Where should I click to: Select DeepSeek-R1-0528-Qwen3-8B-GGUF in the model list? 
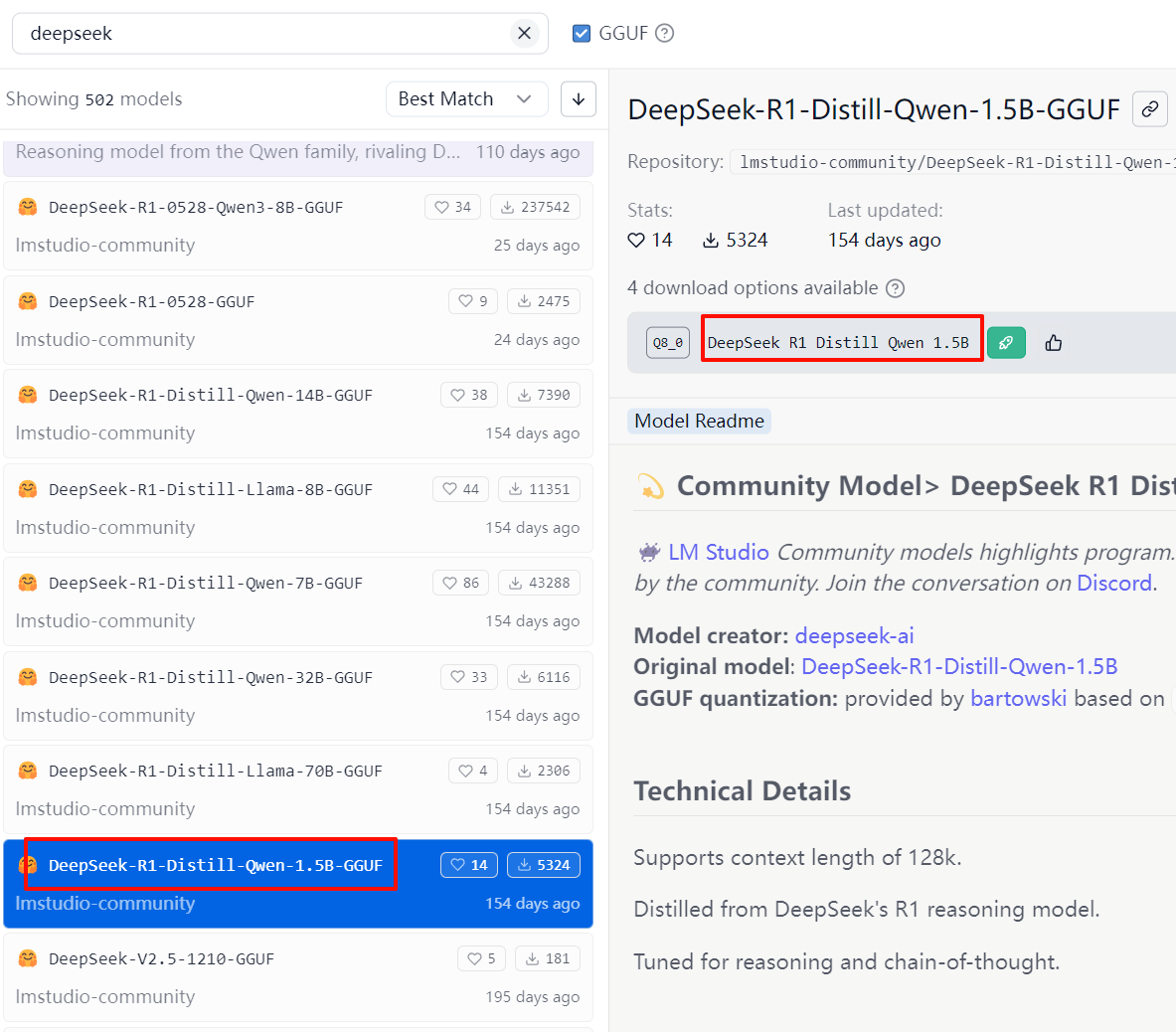(x=298, y=226)
